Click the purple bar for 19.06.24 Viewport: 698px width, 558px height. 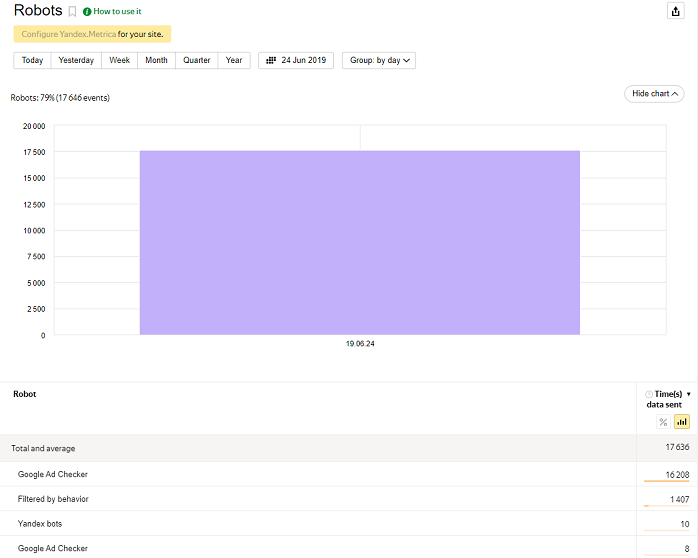tap(359, 242)
